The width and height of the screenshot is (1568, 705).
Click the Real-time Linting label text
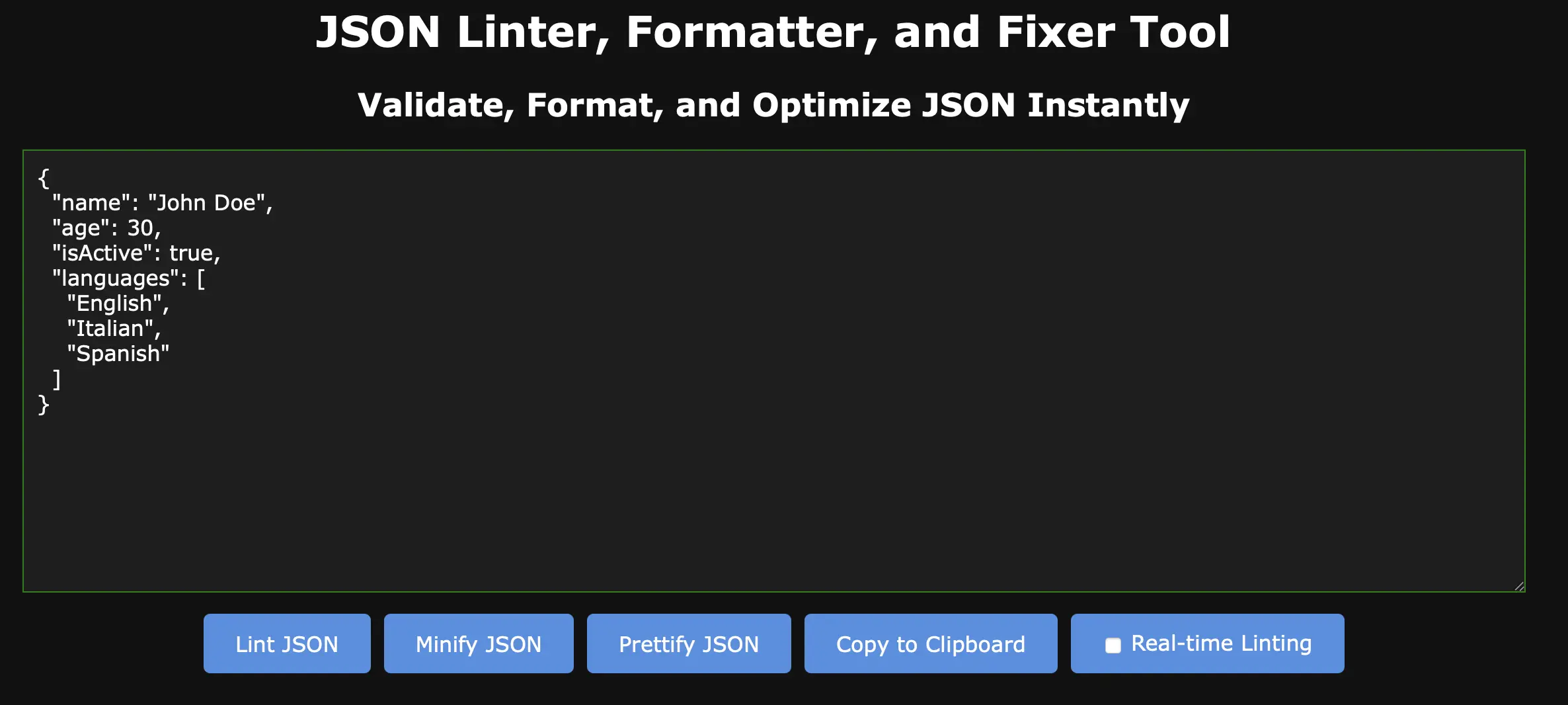(1221, 643)
